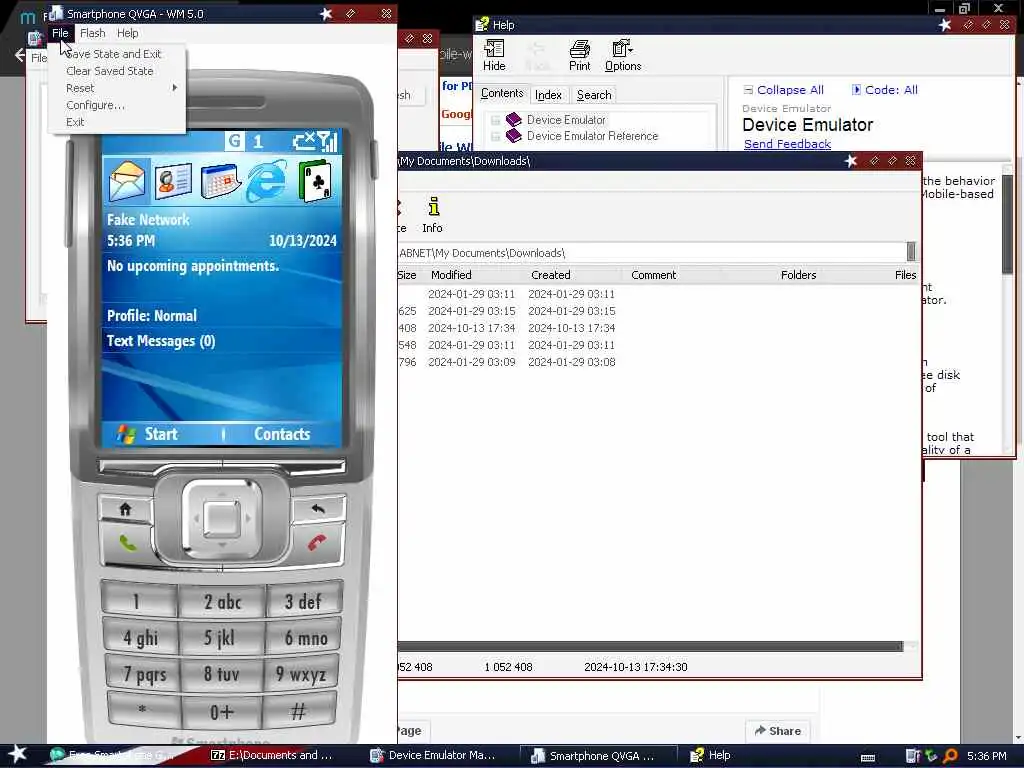Select the Device Emulator Reference book item

tap(592, 136)
